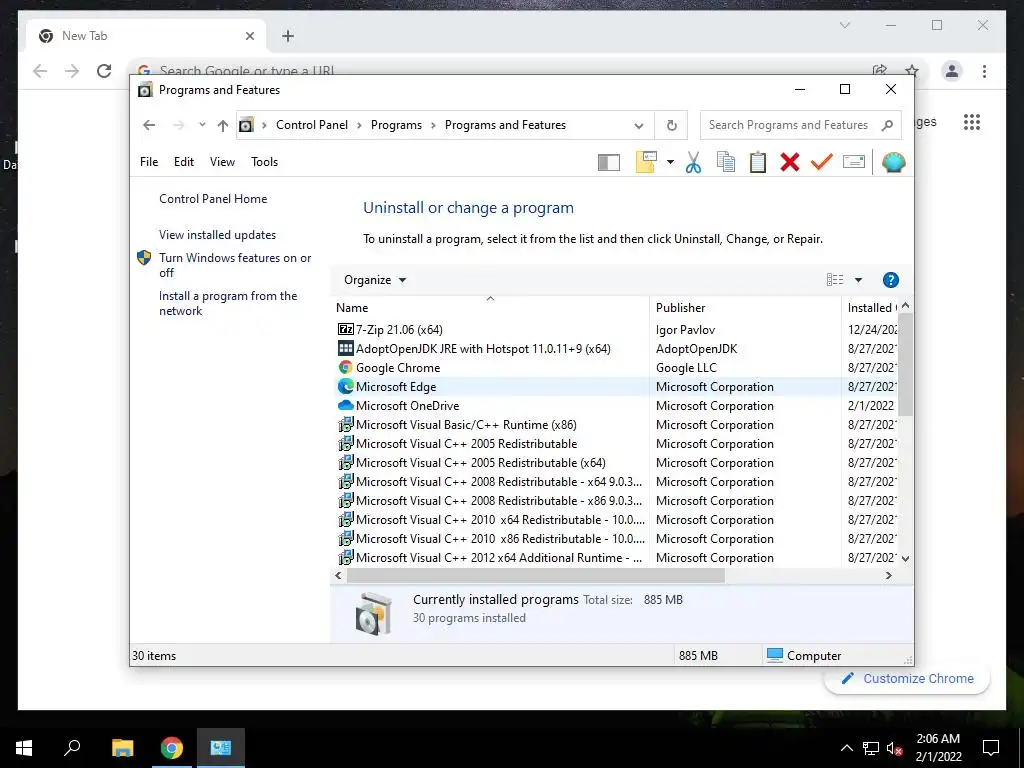Click the clipboard Paste icon
Image resolution: width=1024 pixels, height=768 pixels.
pyautogui.click(x=758, y=162)
